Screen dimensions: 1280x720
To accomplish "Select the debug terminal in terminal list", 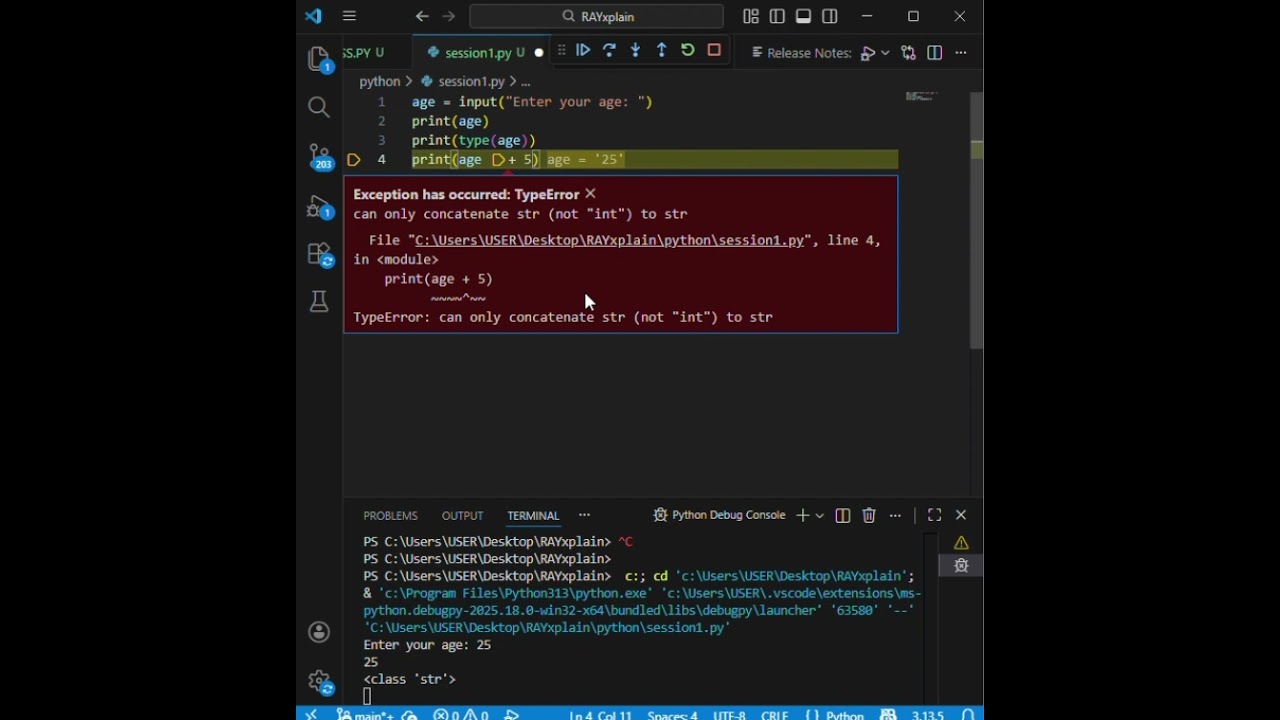I will coord(961,566).
